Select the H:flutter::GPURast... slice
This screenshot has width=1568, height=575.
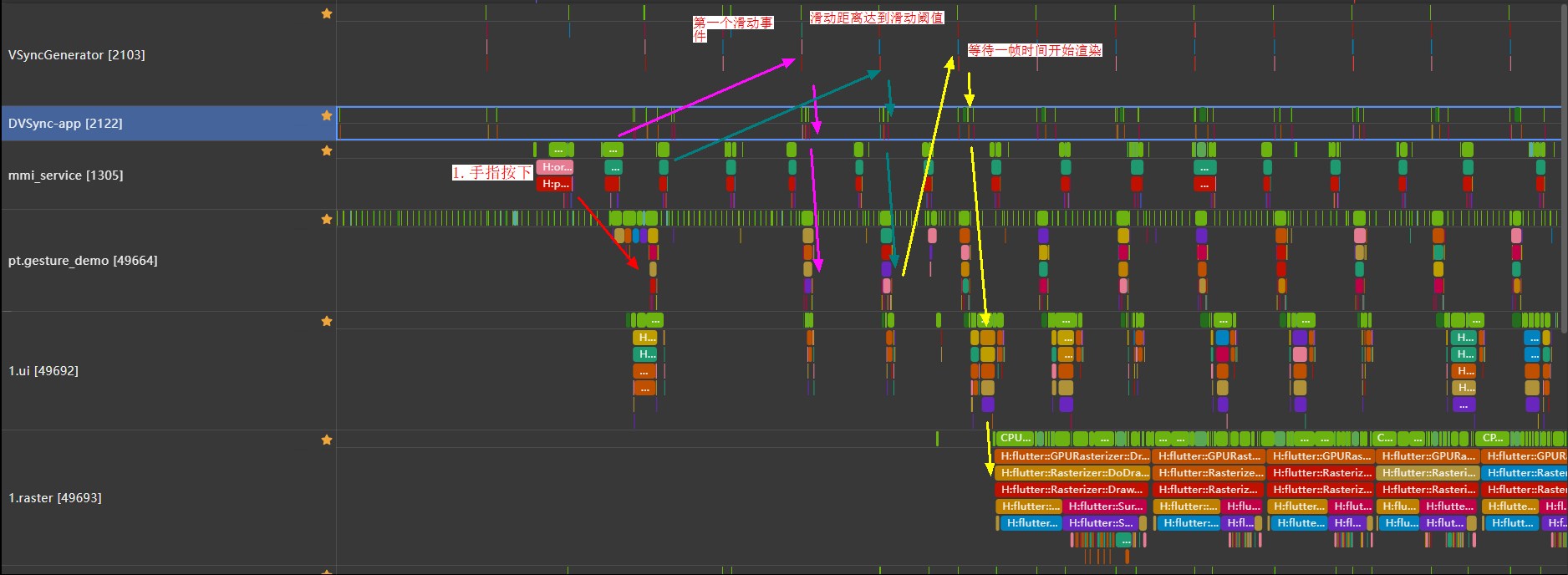(x=1209, y=456)
